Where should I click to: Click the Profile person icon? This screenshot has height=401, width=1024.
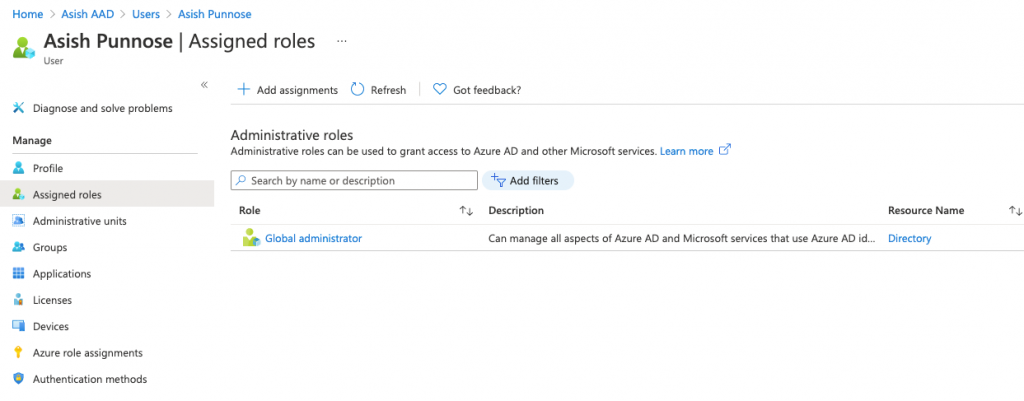coord(18,168)
